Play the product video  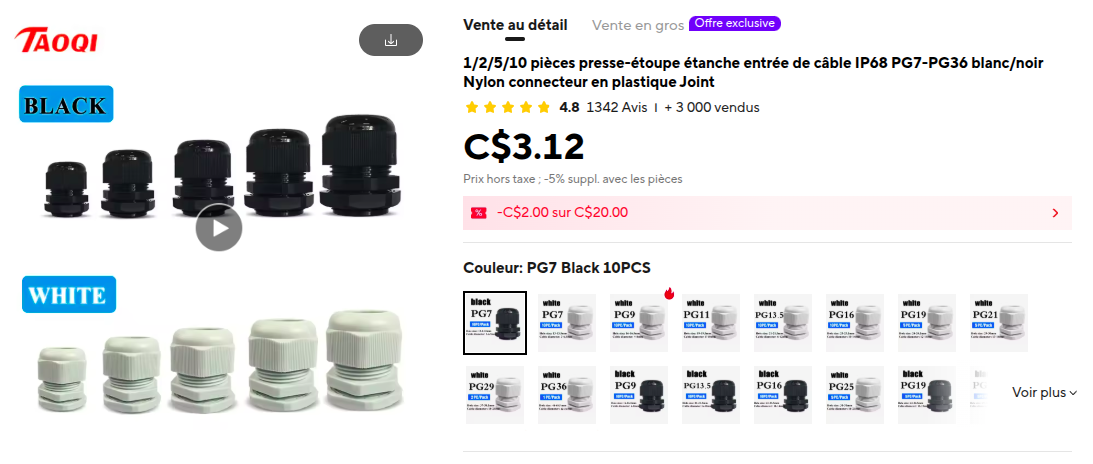(x=219, y=227)
